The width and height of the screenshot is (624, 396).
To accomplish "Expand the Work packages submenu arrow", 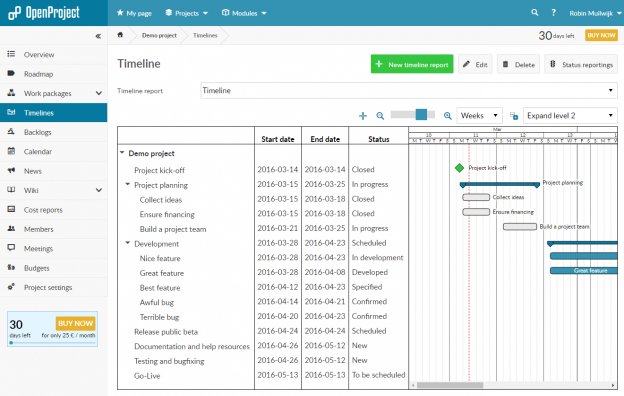I will tap(99, 93).
